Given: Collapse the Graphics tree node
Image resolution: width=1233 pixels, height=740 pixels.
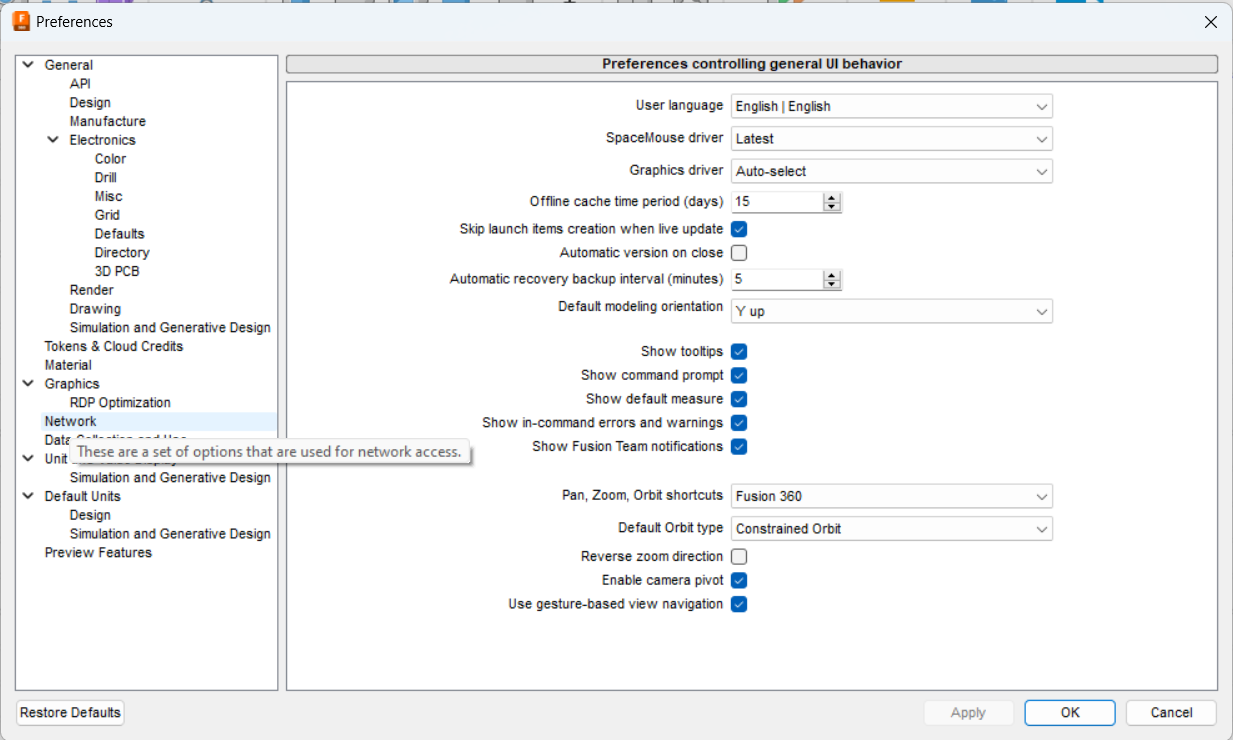Looking at the screenshot, I should [28, 384].
